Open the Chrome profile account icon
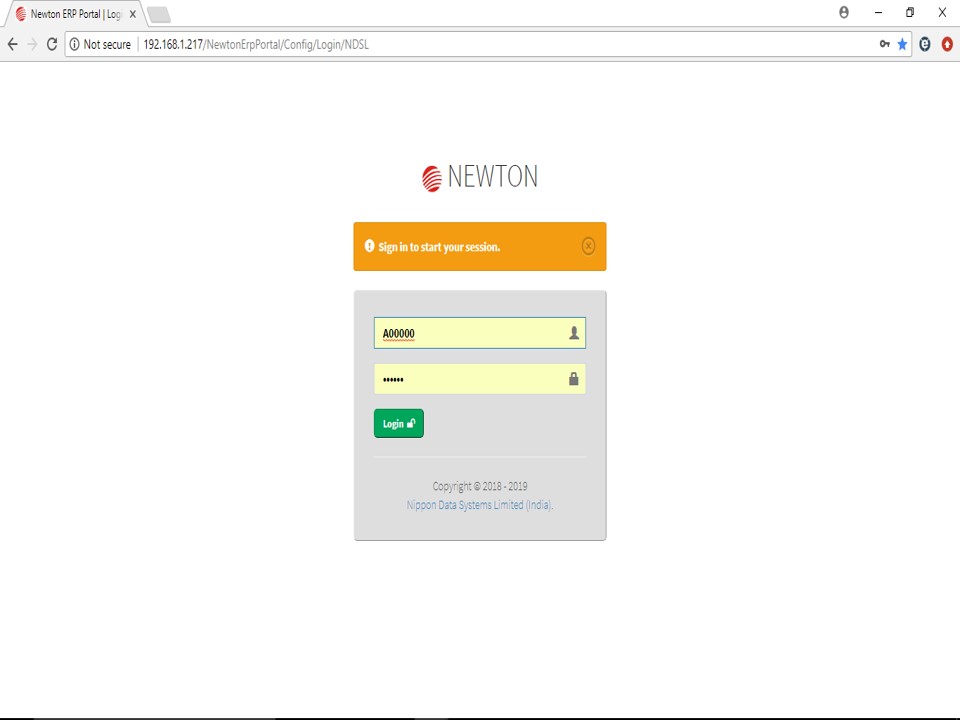The height and width of the screenshot is (720, 960). (x=844, y=12)
